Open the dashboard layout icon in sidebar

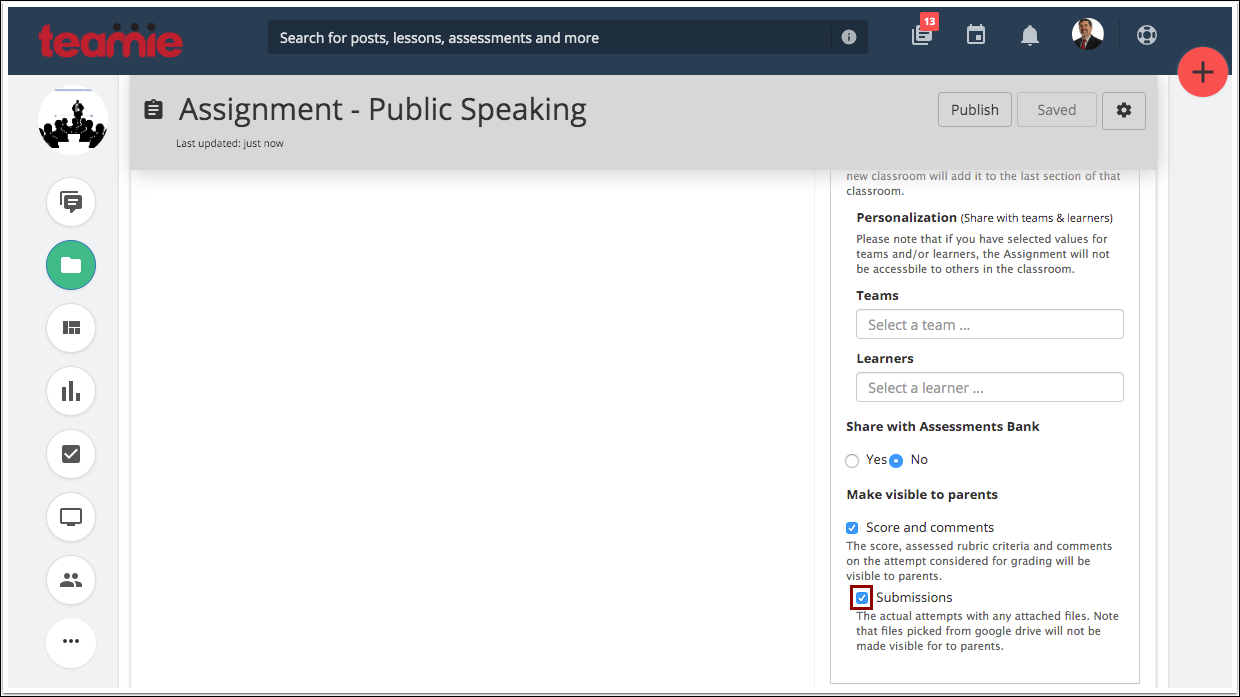coord(71,328)
